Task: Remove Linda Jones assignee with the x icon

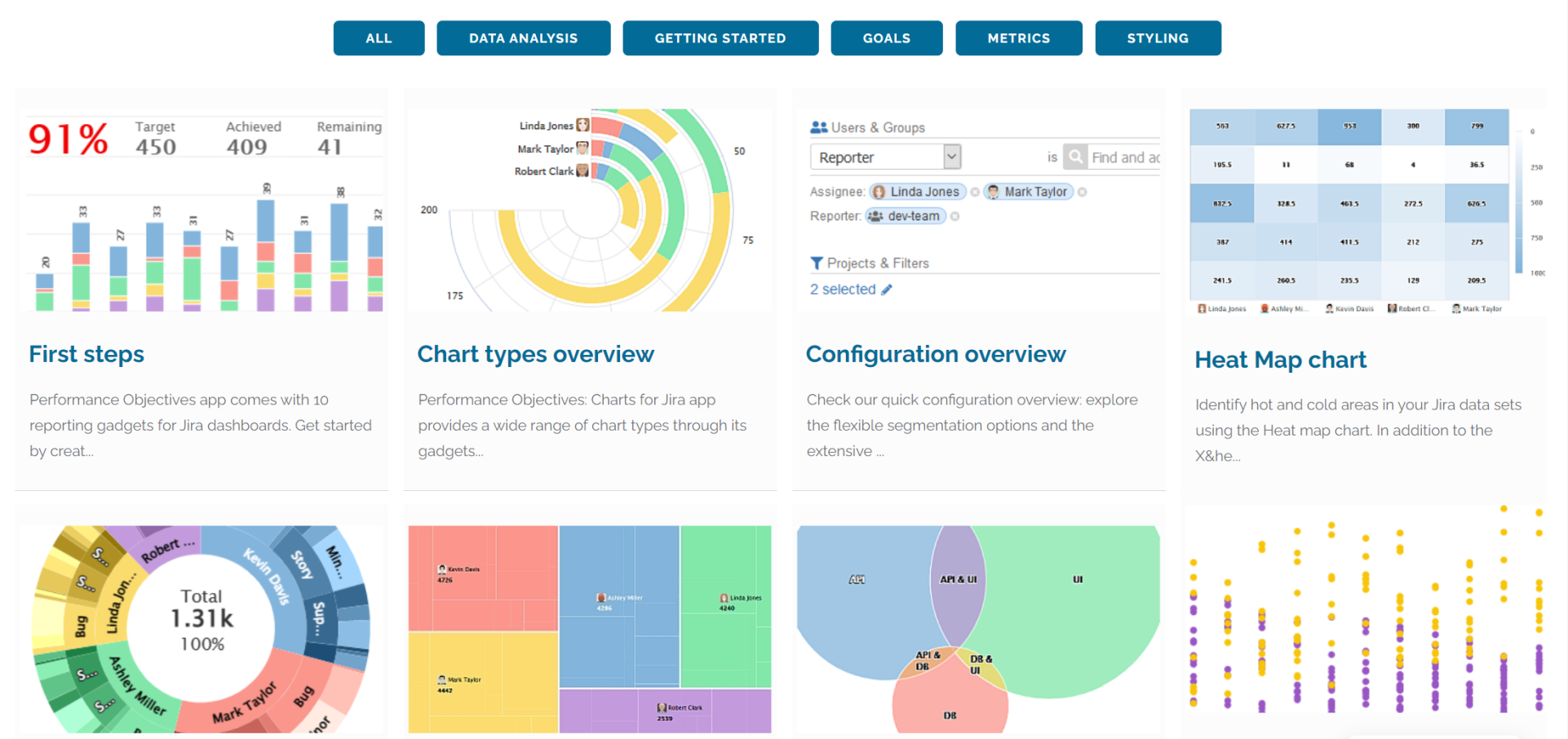Action: [975, 192]
